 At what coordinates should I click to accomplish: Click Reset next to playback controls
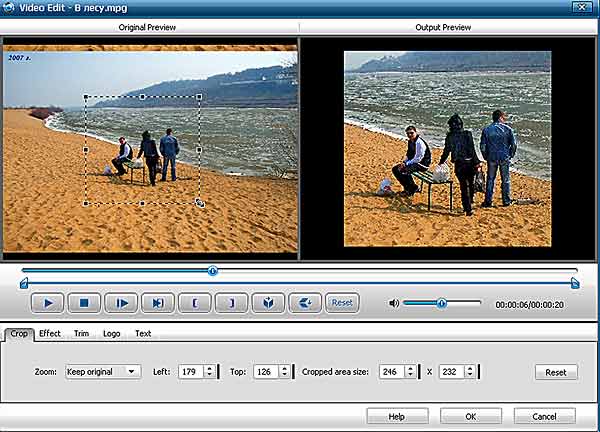[342, 302]
